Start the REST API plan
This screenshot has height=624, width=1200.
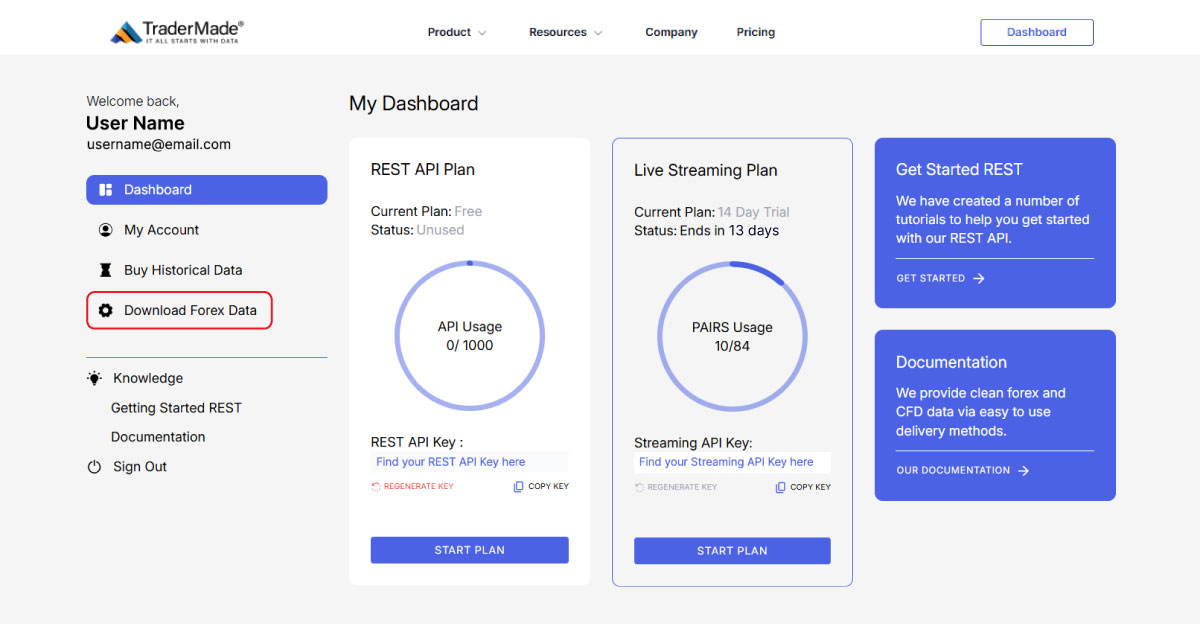[x=470, y=550]
